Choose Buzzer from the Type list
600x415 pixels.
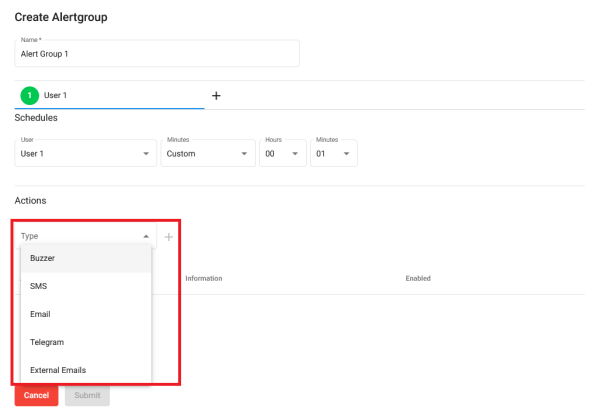(x=86, y=258)
